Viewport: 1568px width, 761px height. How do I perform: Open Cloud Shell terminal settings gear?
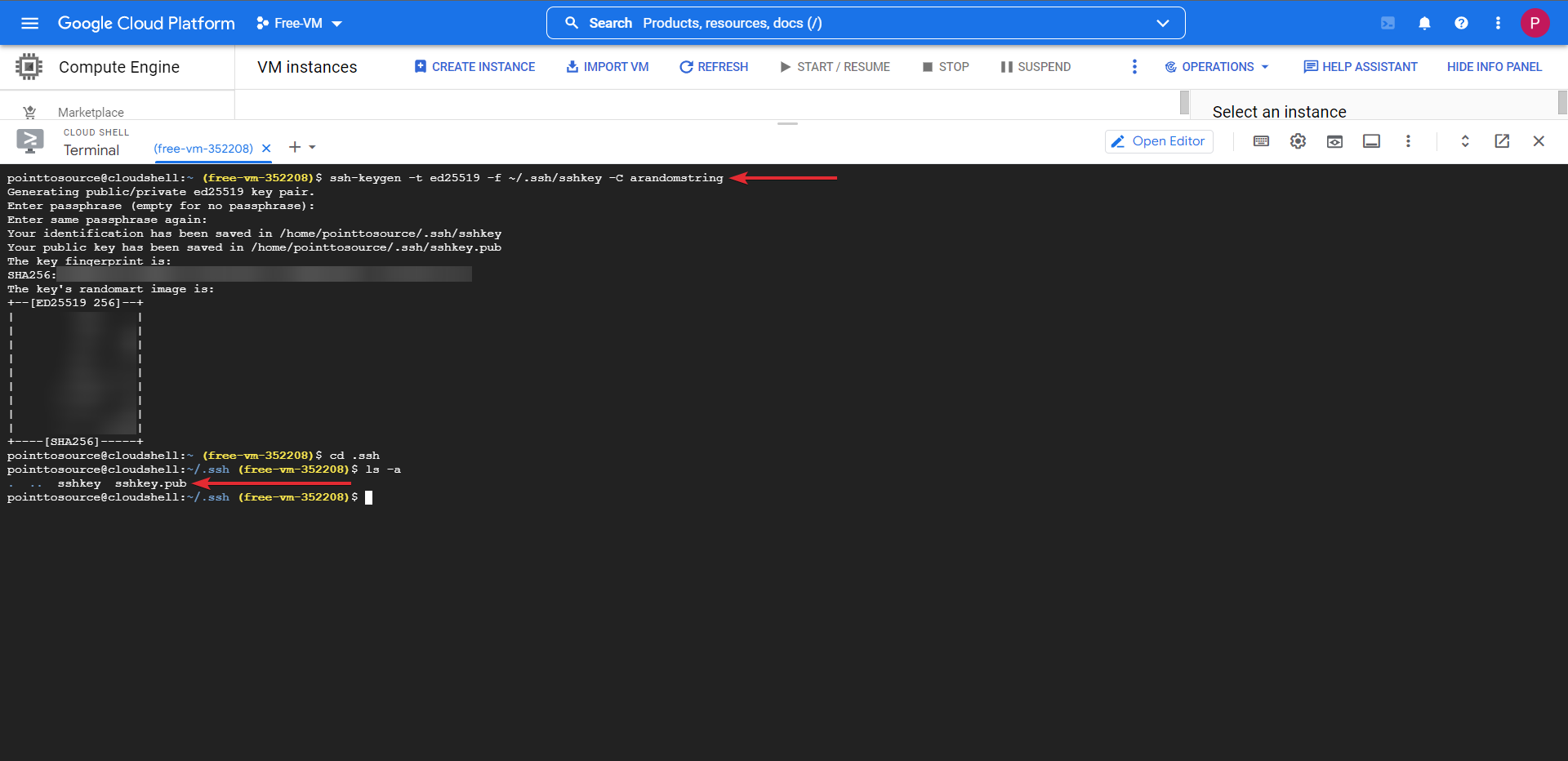[x=1298, y=141]
